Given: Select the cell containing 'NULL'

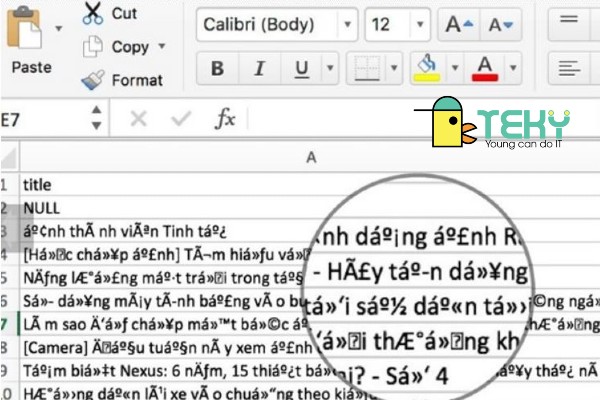Looking at the screenshot, I should 310,208.
